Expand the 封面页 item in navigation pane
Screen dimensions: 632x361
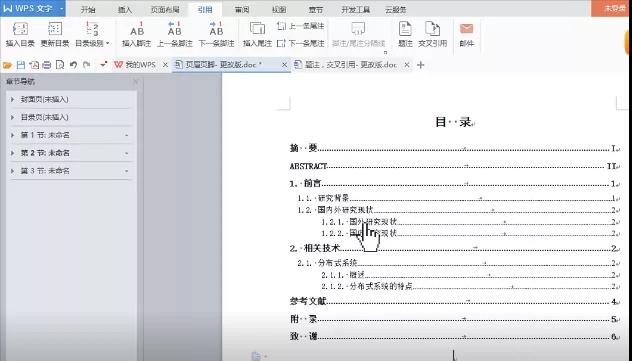click(x=12, y=99)
